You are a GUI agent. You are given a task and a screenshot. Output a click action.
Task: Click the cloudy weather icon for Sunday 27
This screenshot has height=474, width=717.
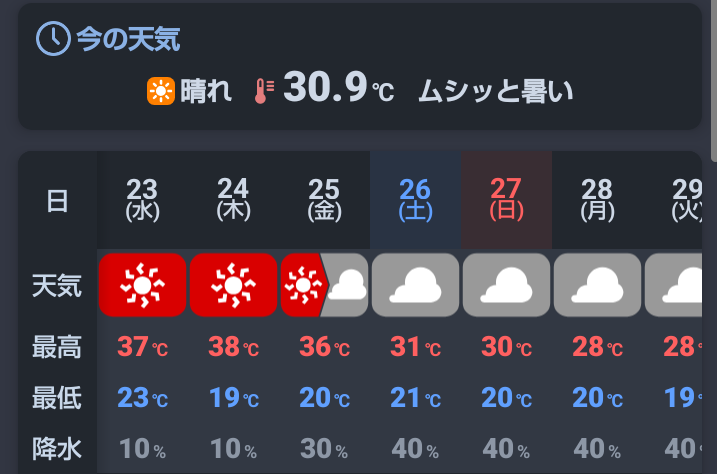pos(506,285)
